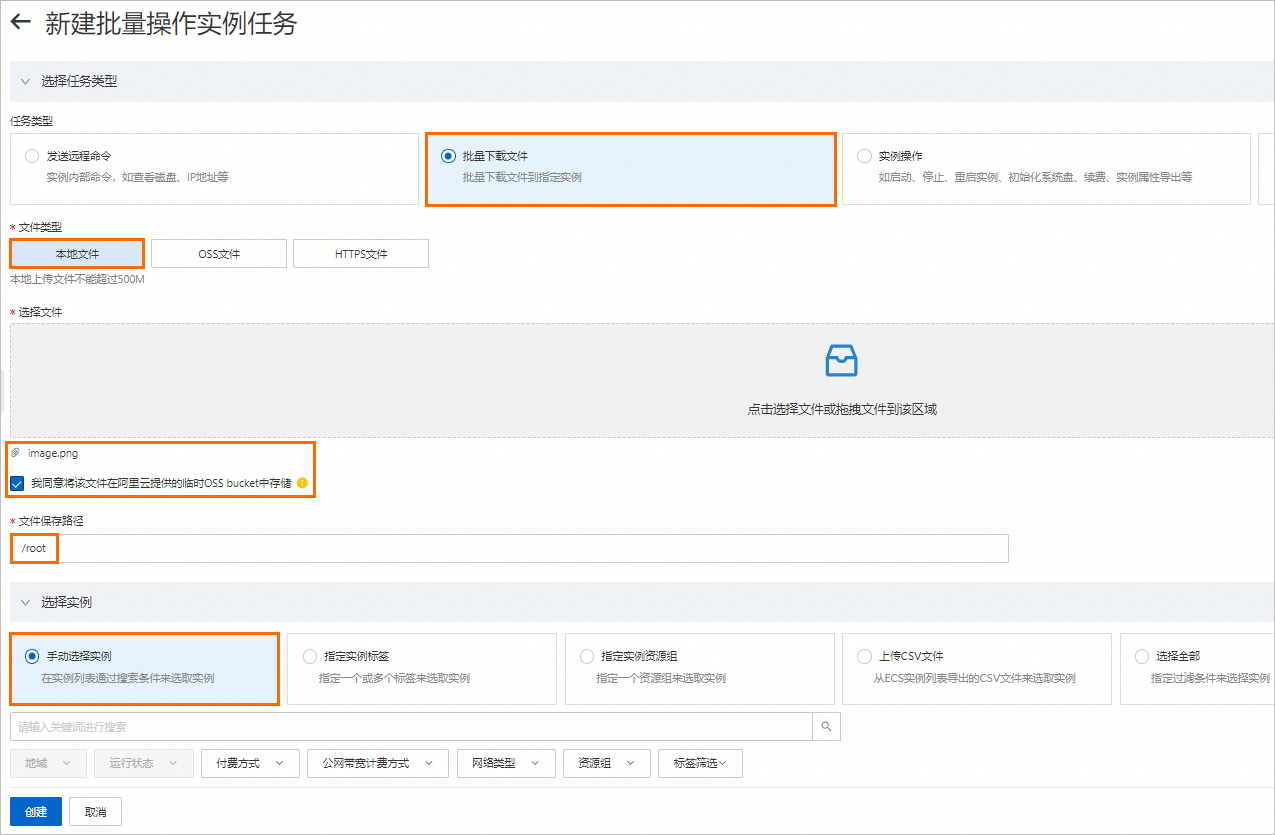Select 批量下载文件 radio option

[448, 156]
